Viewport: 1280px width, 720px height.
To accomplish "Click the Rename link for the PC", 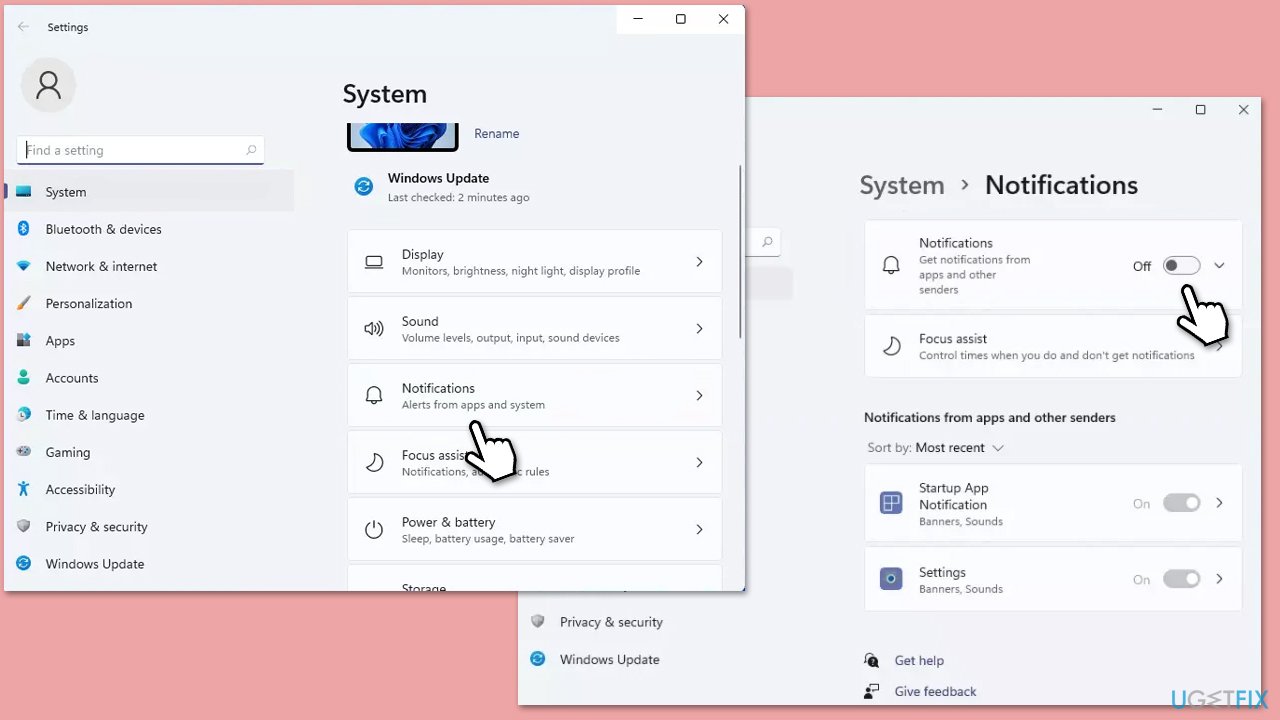I will pos(496,134).
